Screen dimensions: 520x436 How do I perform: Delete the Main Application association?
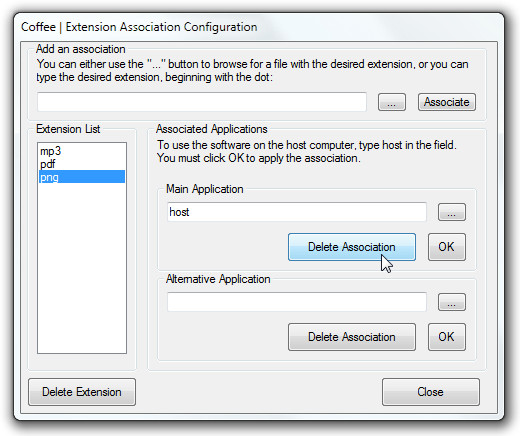(x=352, y=247)
